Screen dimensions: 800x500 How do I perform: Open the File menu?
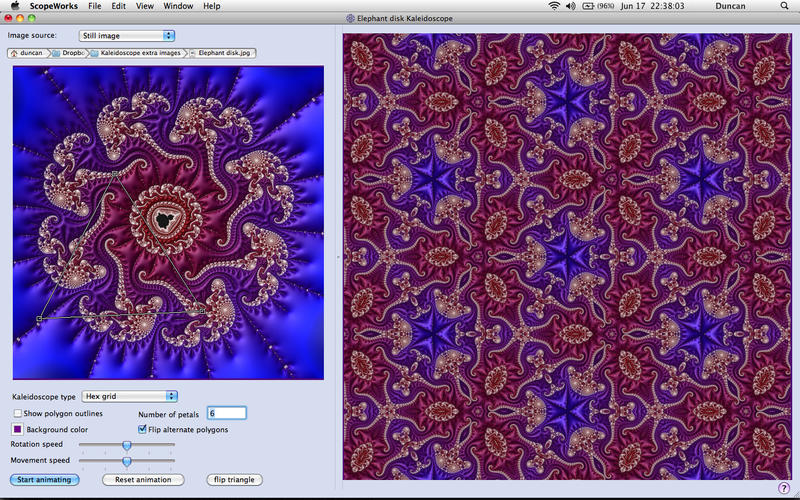click(94, 6)
